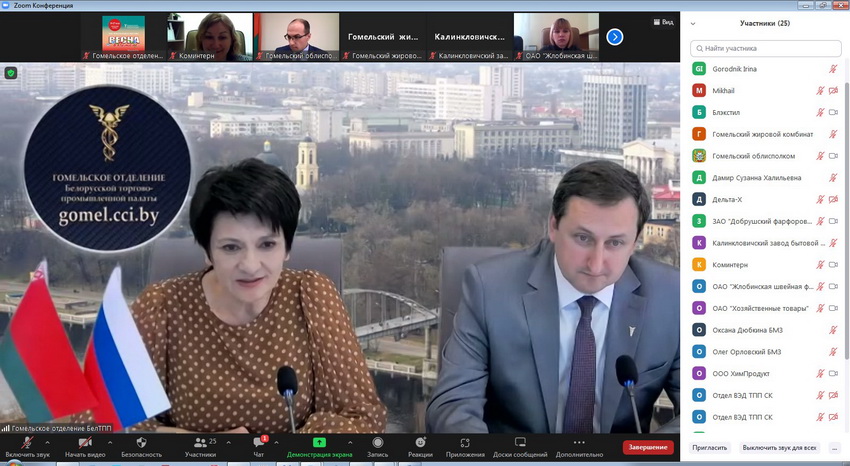Select participant Гомельский жировой комбинат in list

pos(765,134)
